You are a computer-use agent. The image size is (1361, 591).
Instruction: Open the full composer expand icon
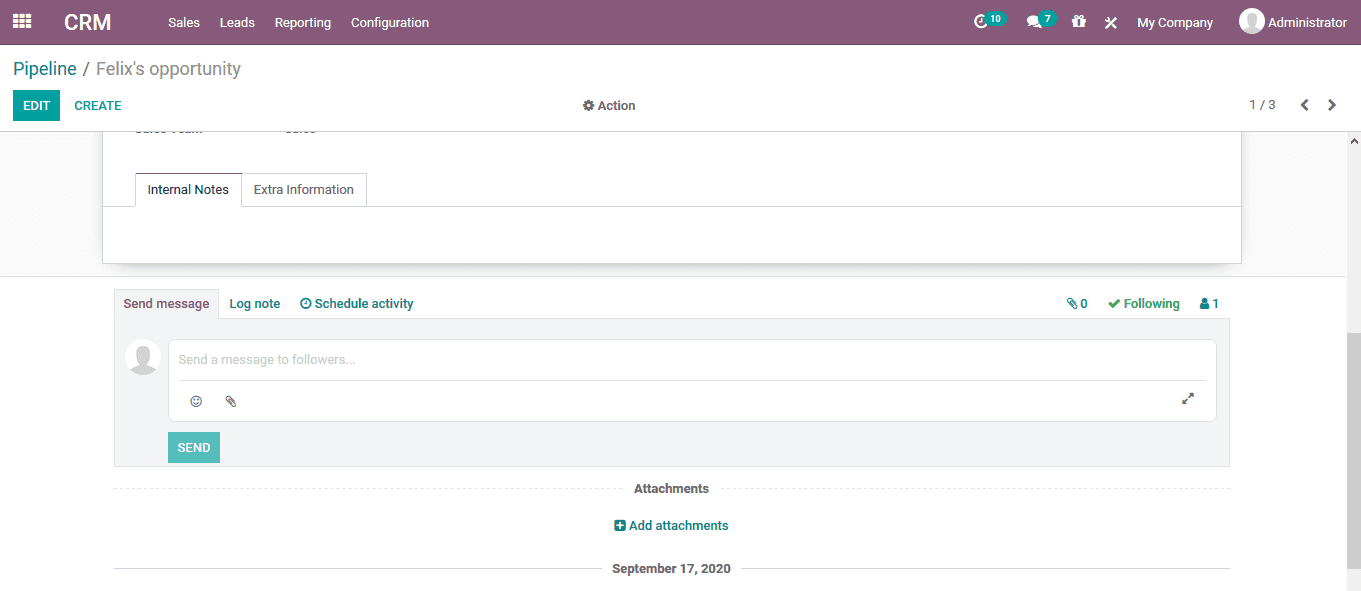click(1187, 398)
